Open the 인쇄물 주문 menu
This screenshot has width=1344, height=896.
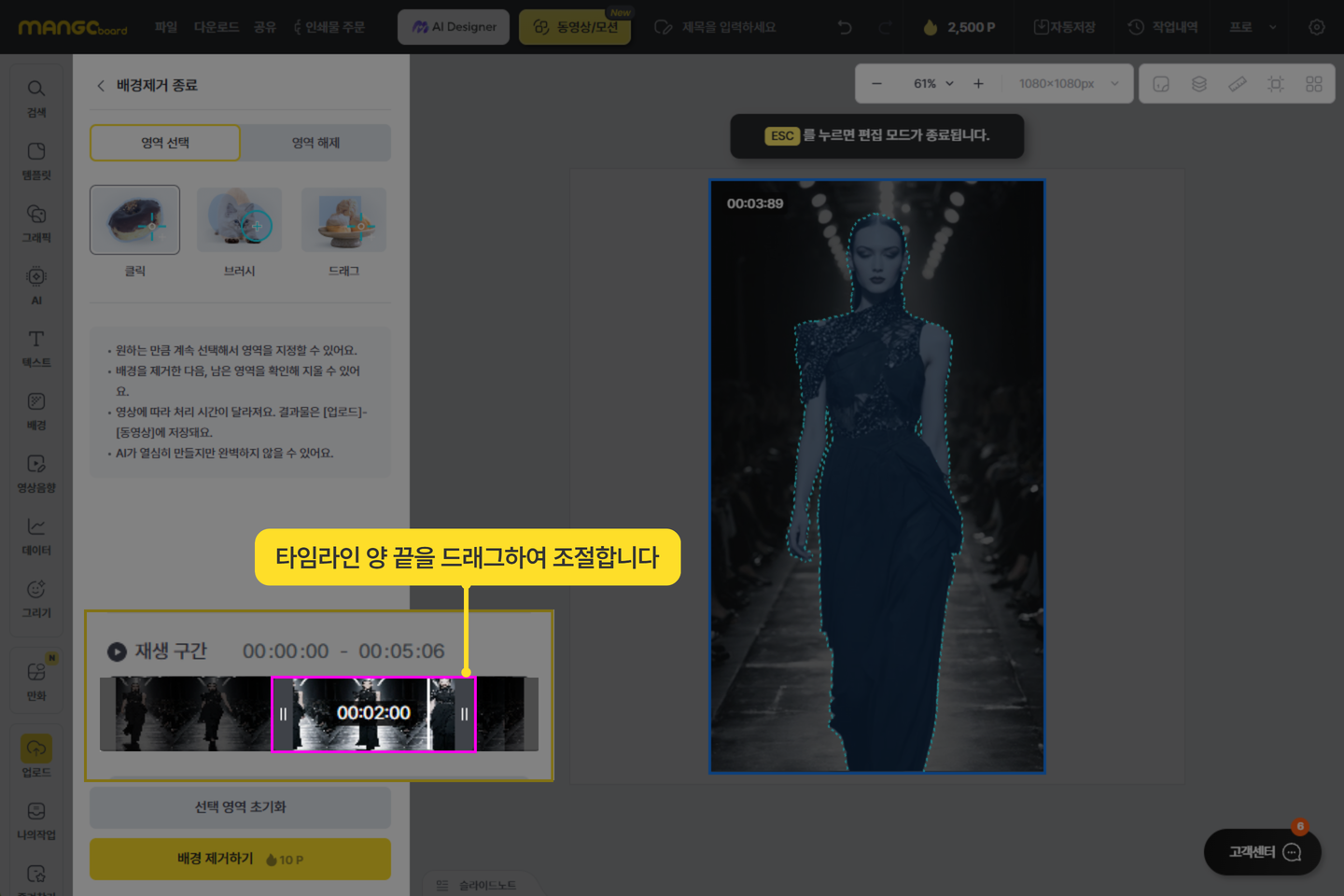pos(329,27)
